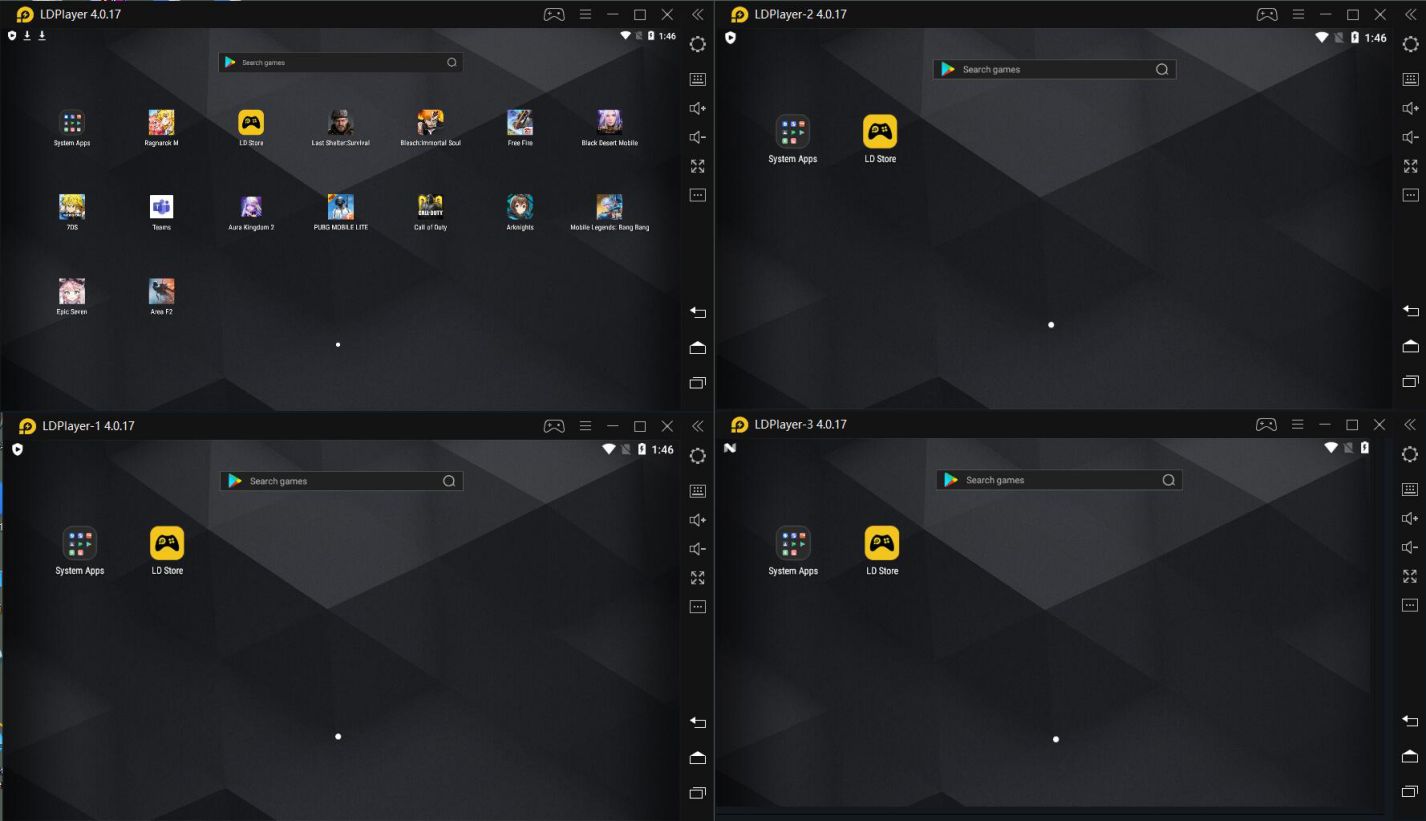Image resolution: width=1426 pixels, height=821 pixels.
Task: Open Epic Seven game
Action: (72, 291)
